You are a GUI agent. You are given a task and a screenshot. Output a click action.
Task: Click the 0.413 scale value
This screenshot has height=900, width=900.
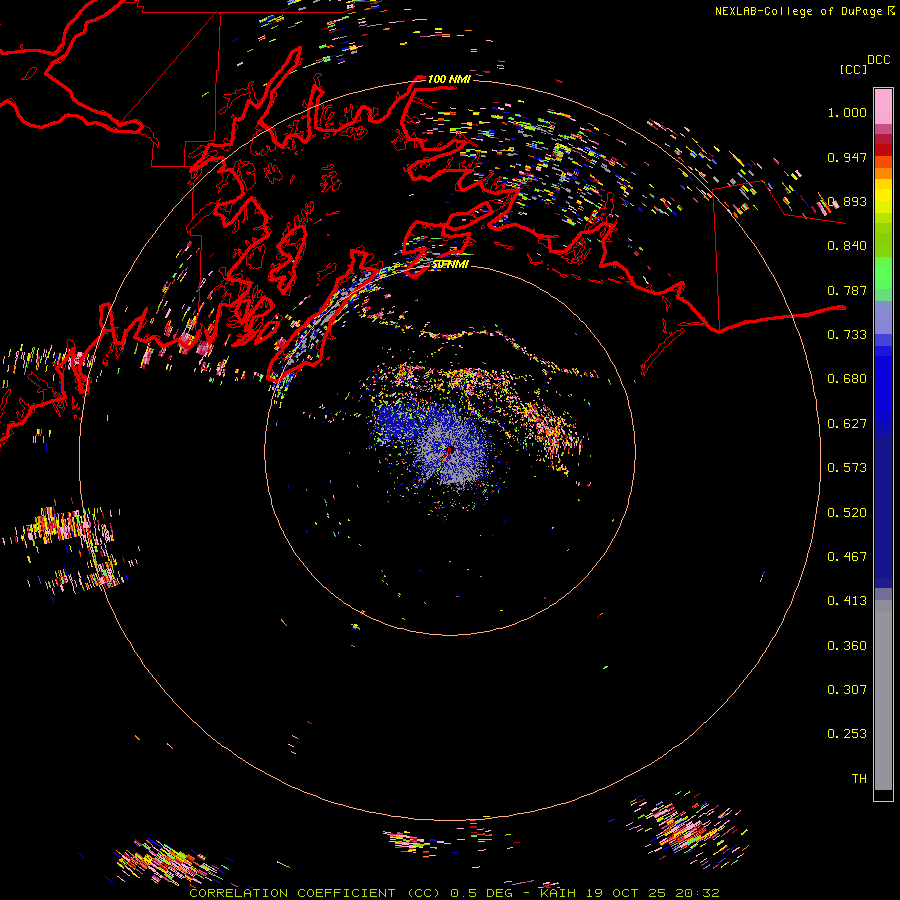[847, 601]
